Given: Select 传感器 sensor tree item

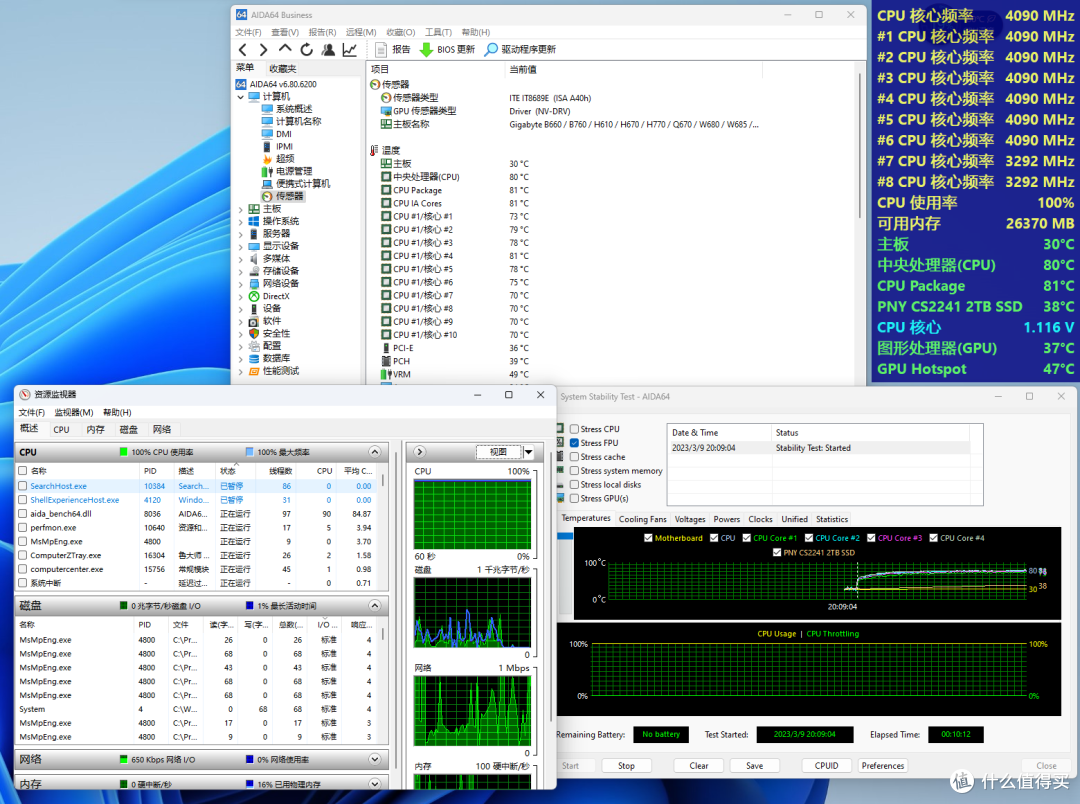Looking at the screenshot, I should pos(283,196).
